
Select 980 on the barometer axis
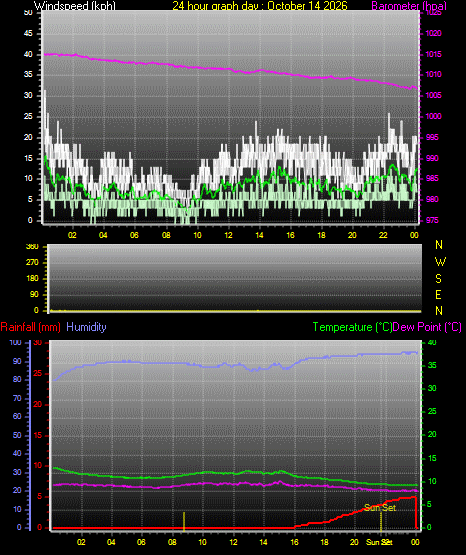click(x=432, y=200)
